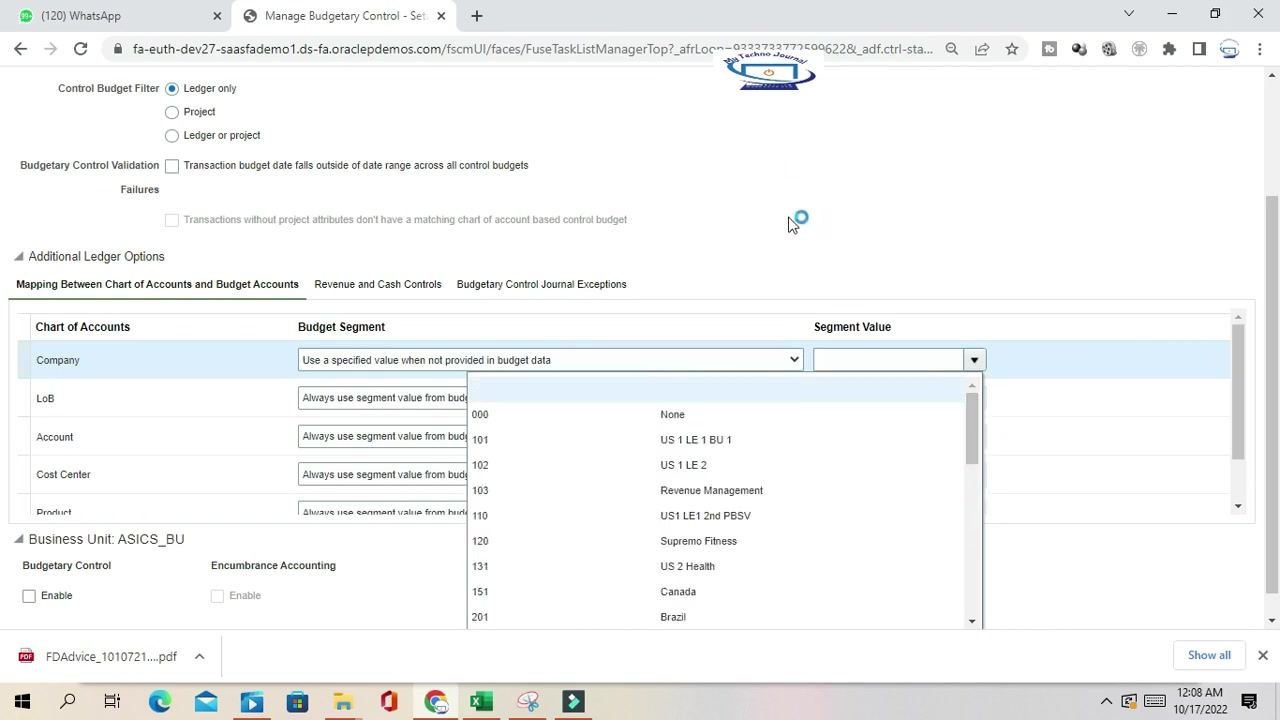View site information lock icon

[118, 48]
